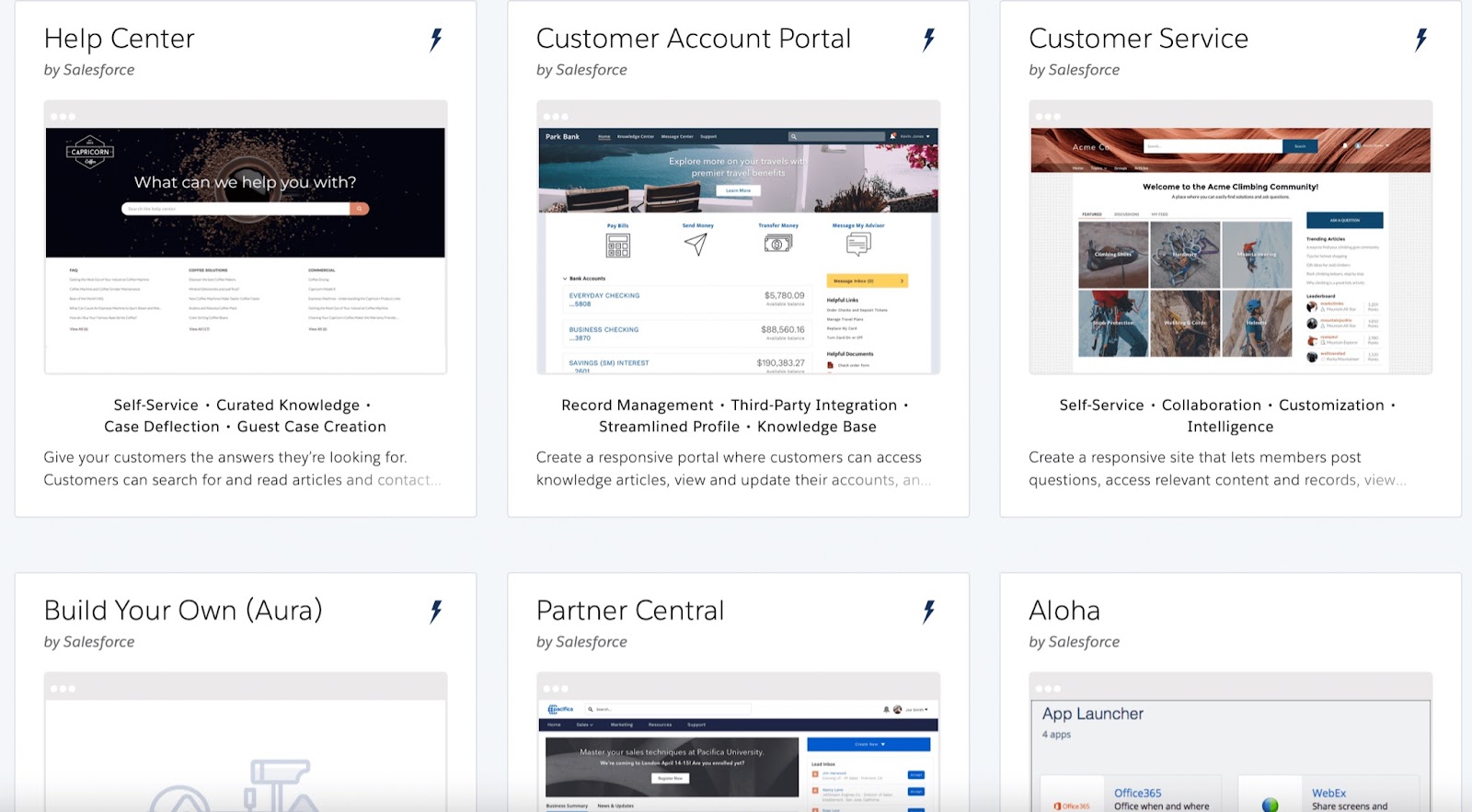Screen dimensions: 1472x812
Task: Click the 'Intelligence' feature text
Action: 1230,427
